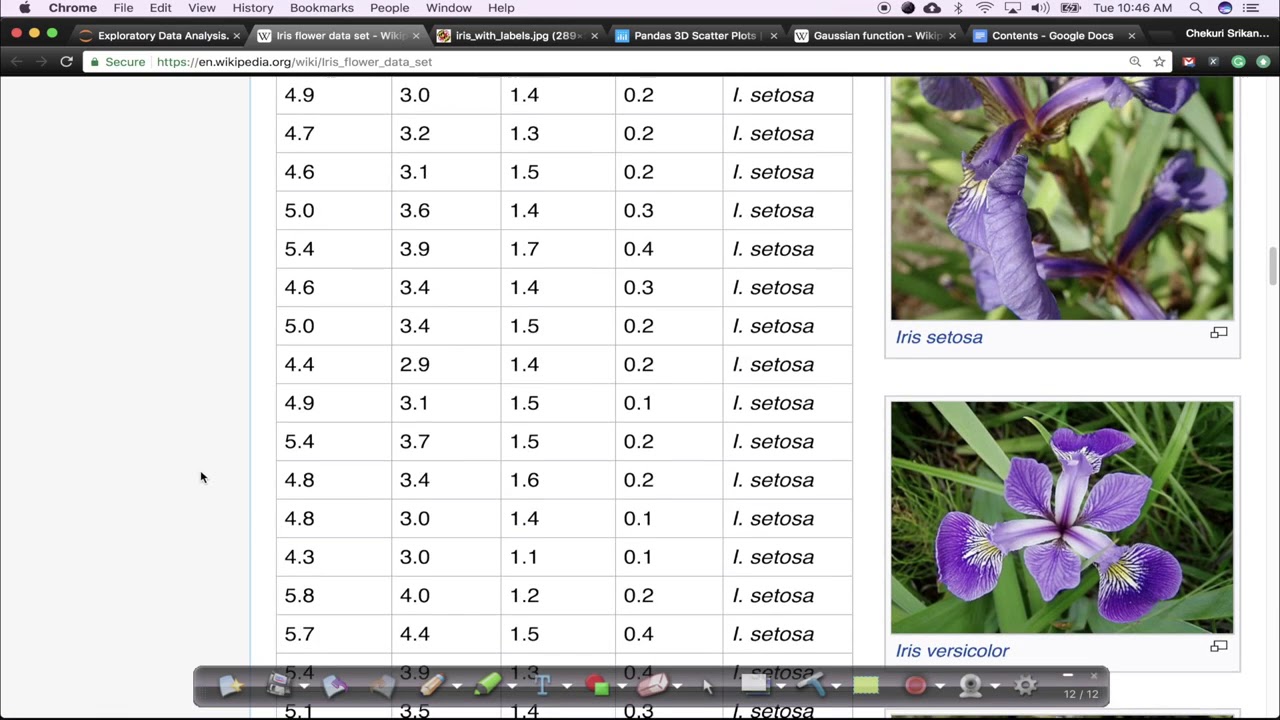Select the text tool in annotation toolbar
Screen dimensions: 1280x720
click(542, 686)
